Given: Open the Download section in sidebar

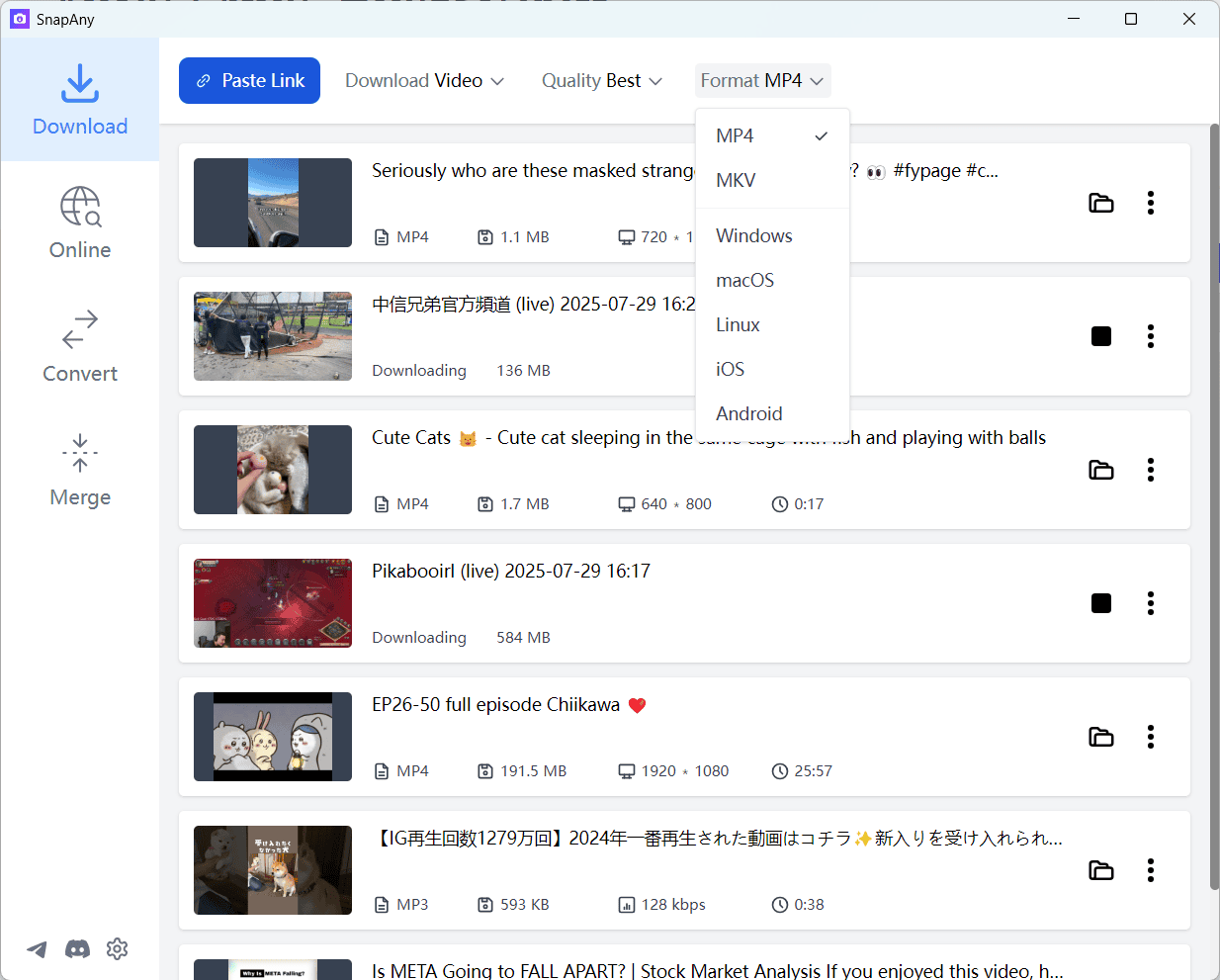Looking at the screenshot, I should pyautogui.click(x=80, y=100).
